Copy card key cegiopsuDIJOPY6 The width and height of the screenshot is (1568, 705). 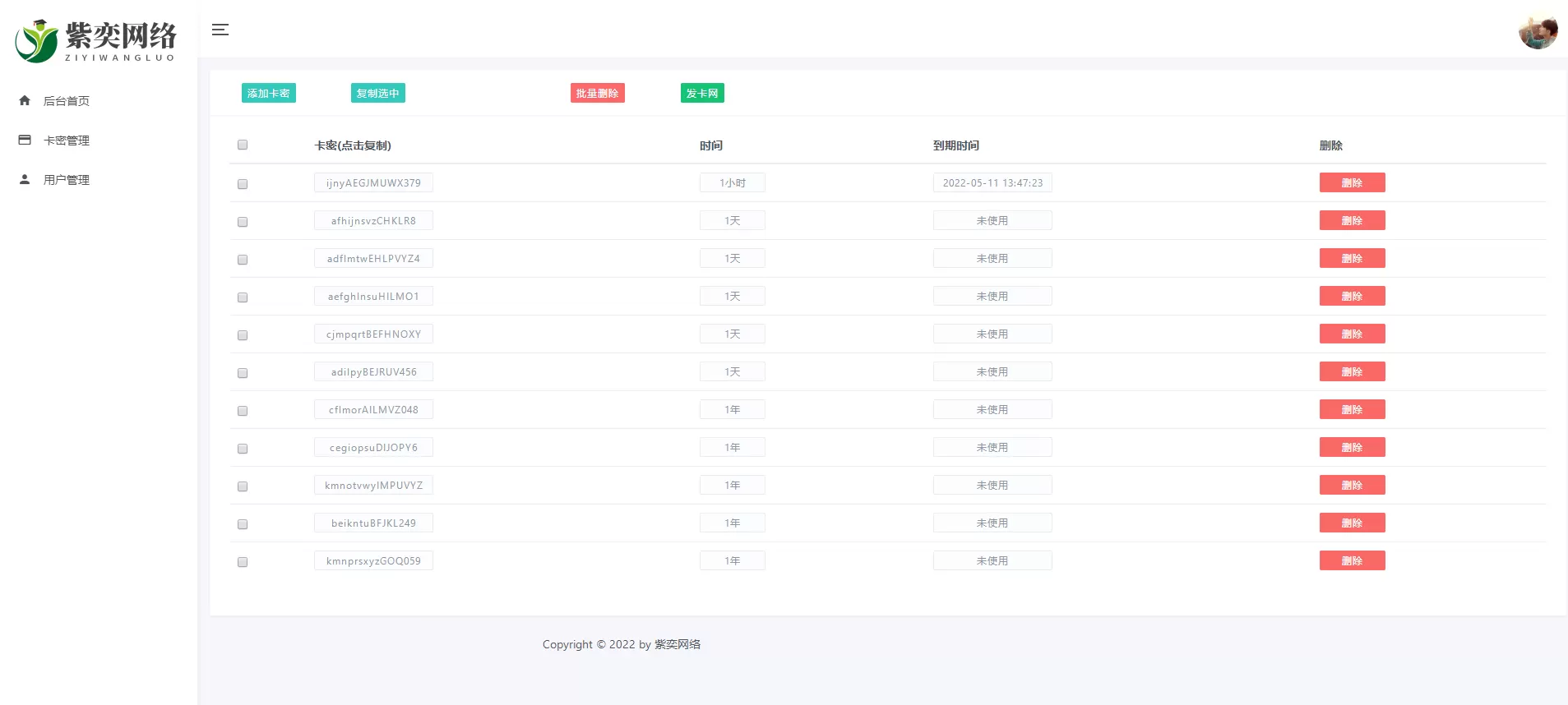pyautogui.click(x=373, y=447)
